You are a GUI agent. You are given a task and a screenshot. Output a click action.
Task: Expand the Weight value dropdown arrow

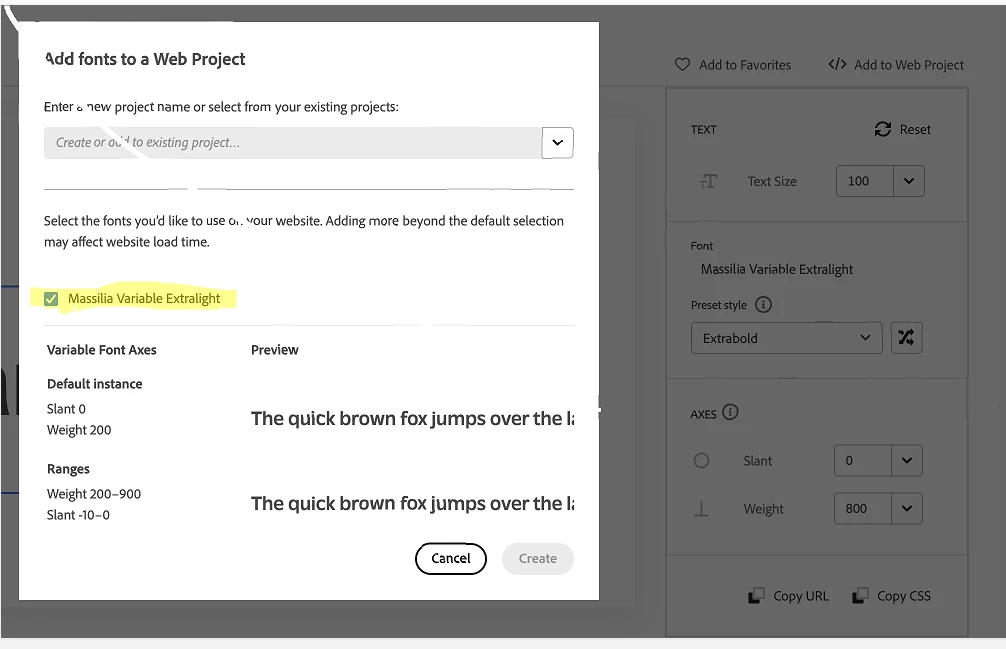tap(907, 509)
